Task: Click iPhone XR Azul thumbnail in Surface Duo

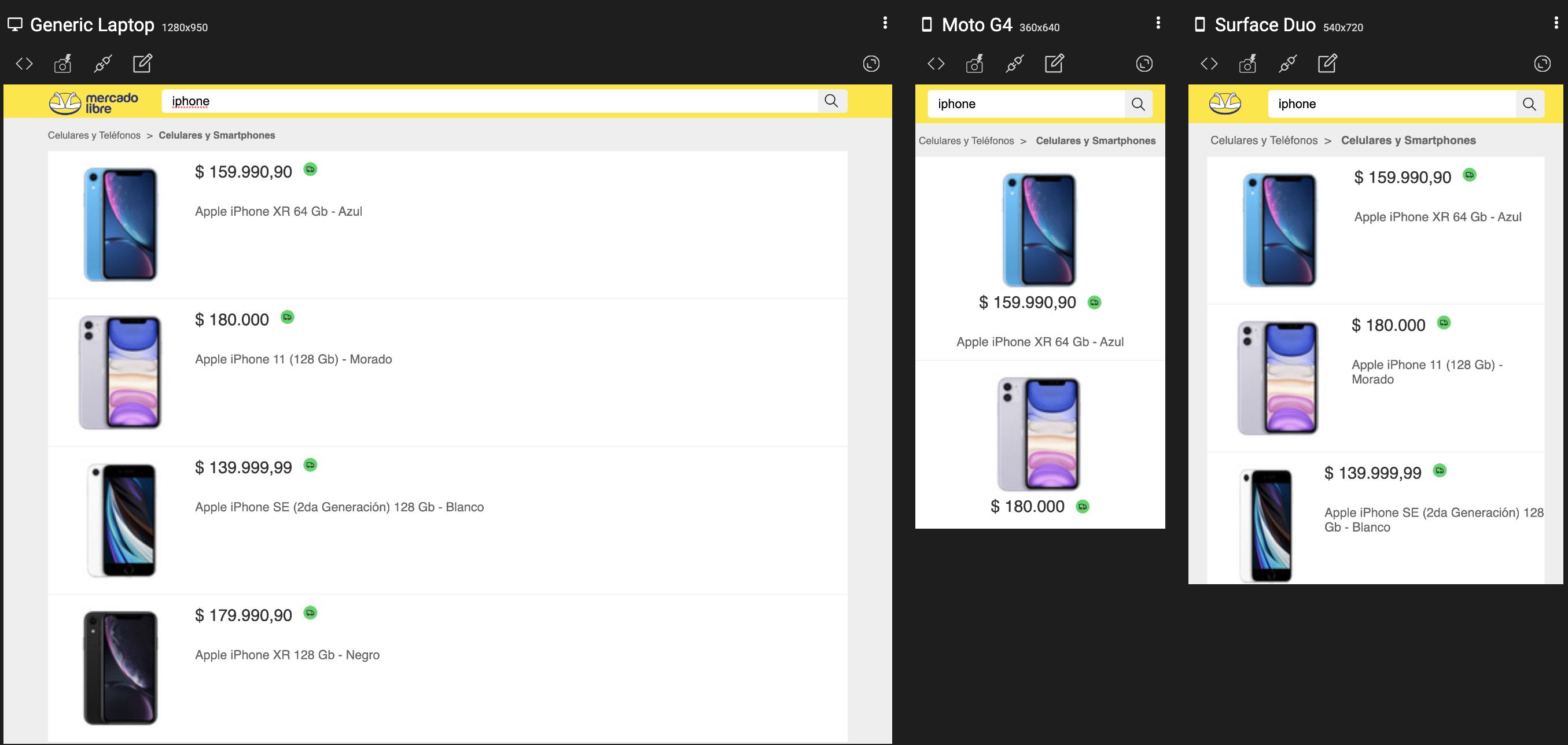Action: point(1279,230)
